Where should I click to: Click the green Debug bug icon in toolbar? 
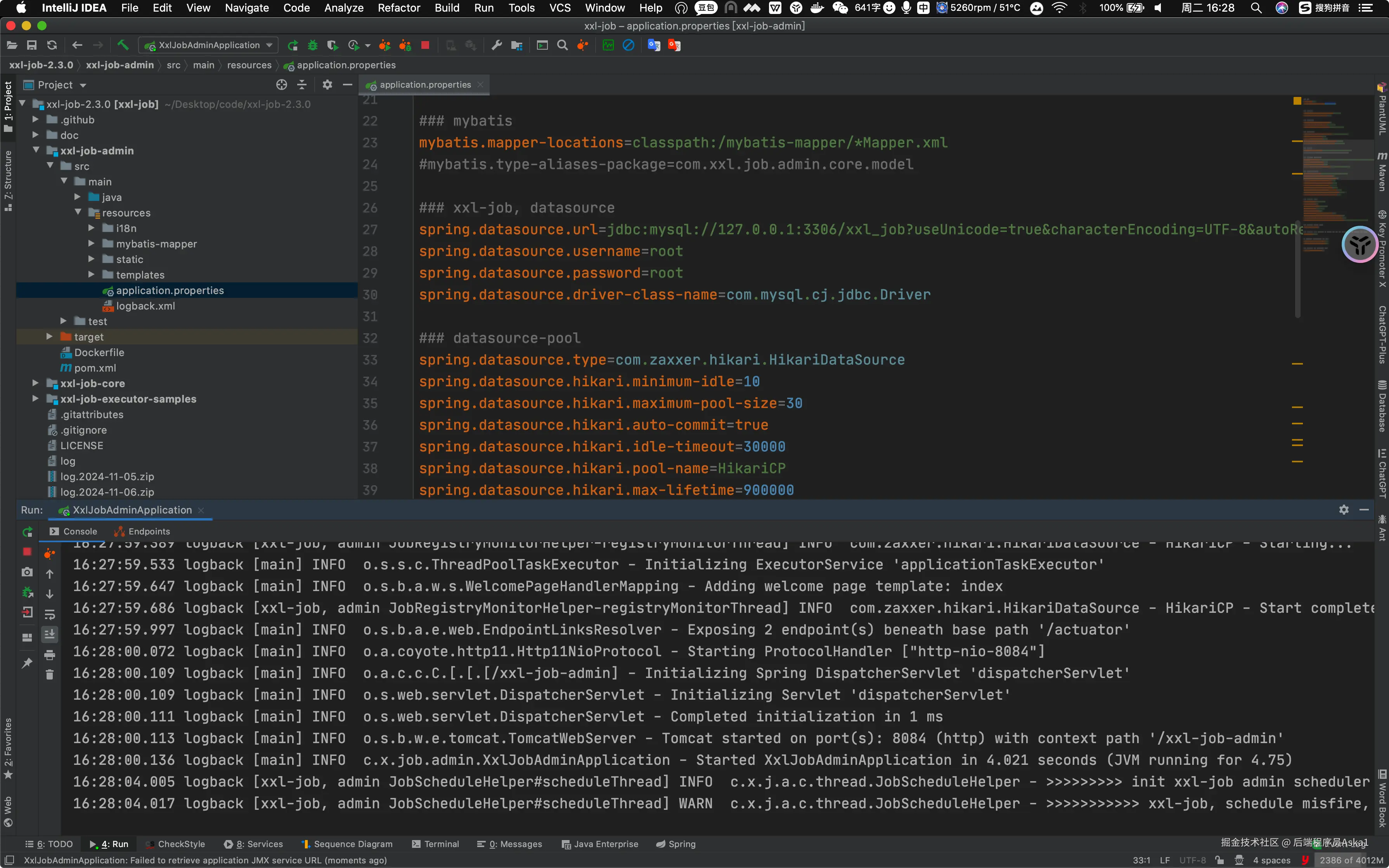click(x=312, y=45)
